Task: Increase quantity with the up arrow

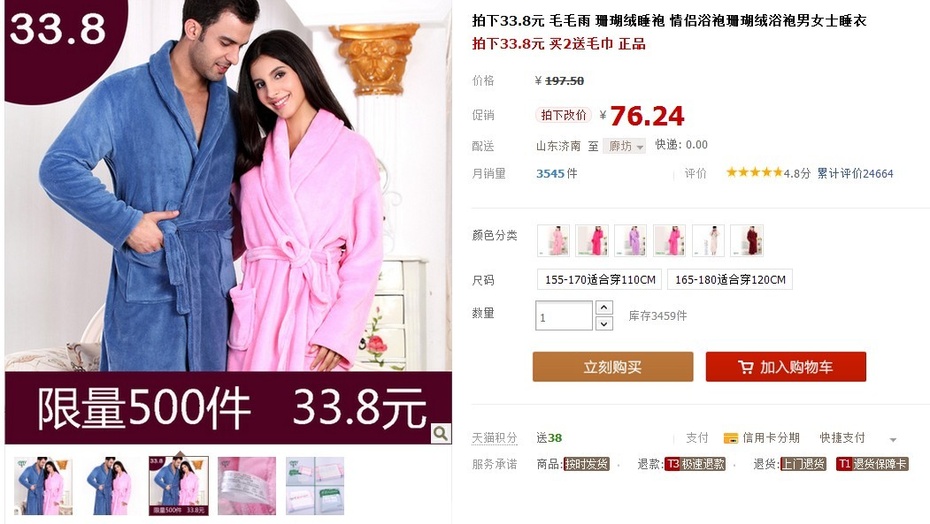Action: [x=604, y=307]
